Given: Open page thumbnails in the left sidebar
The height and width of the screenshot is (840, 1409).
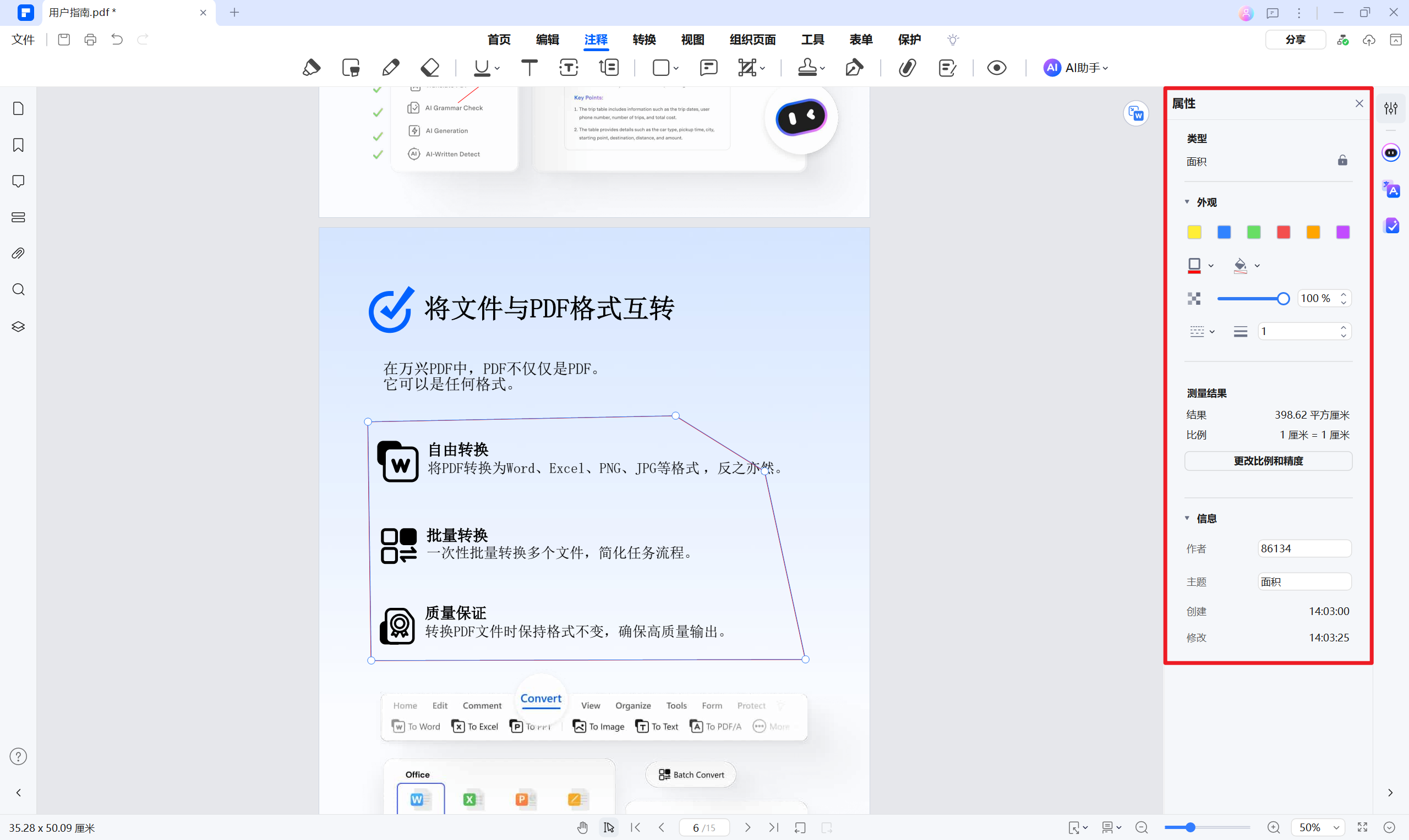Looking at the screenshot, I should click(18, 108).
